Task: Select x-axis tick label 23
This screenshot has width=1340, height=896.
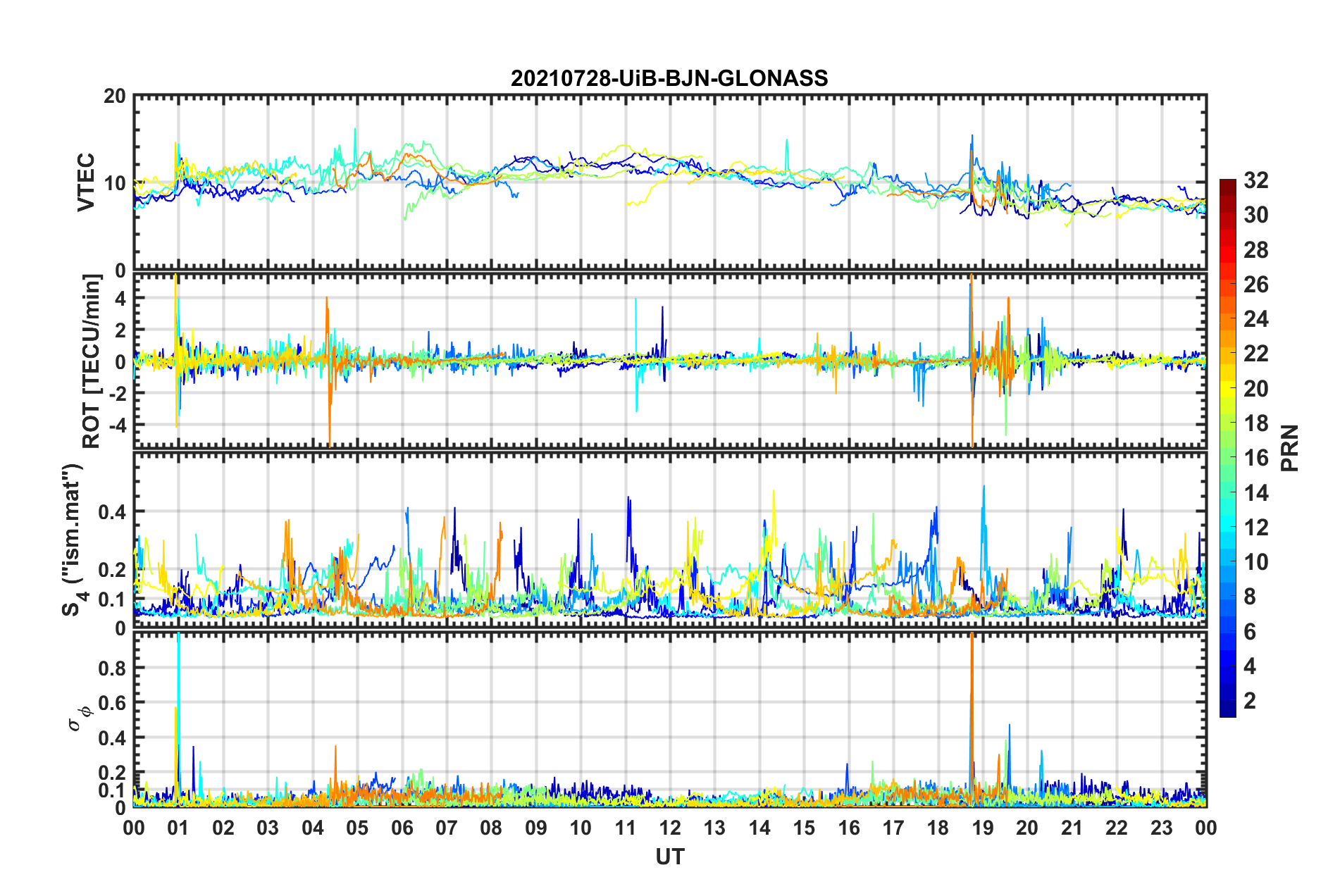Action: pos(1162,828)
